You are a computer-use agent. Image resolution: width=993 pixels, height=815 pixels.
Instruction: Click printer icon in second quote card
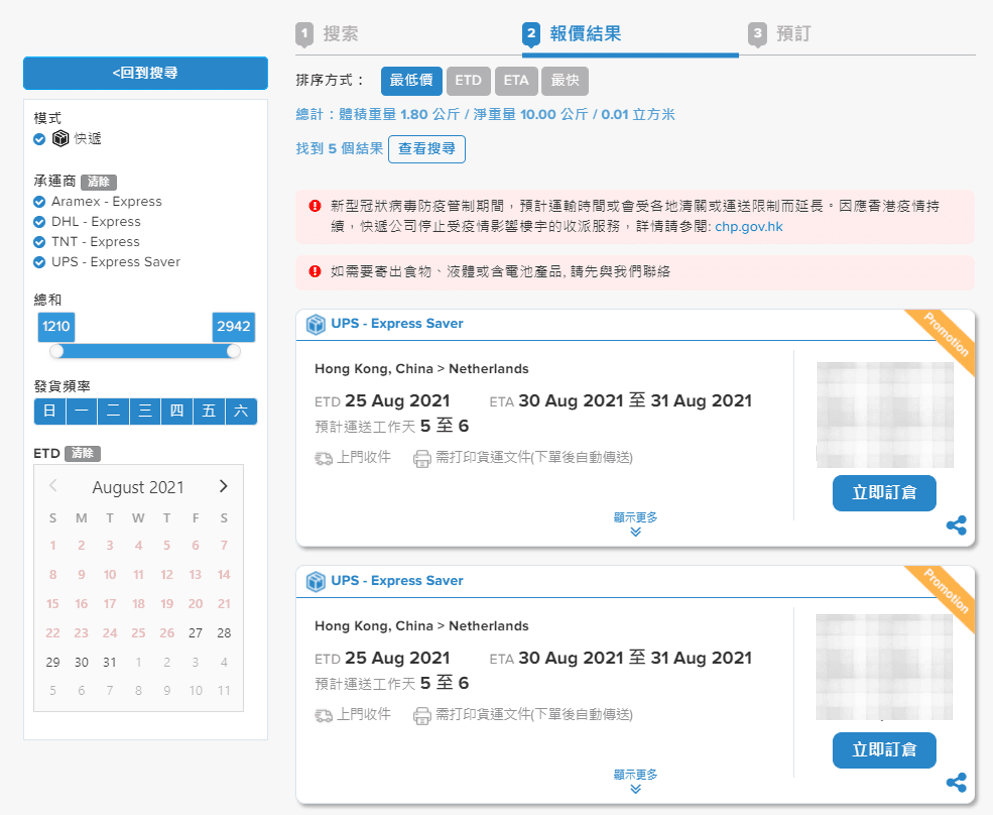[422, 716]
